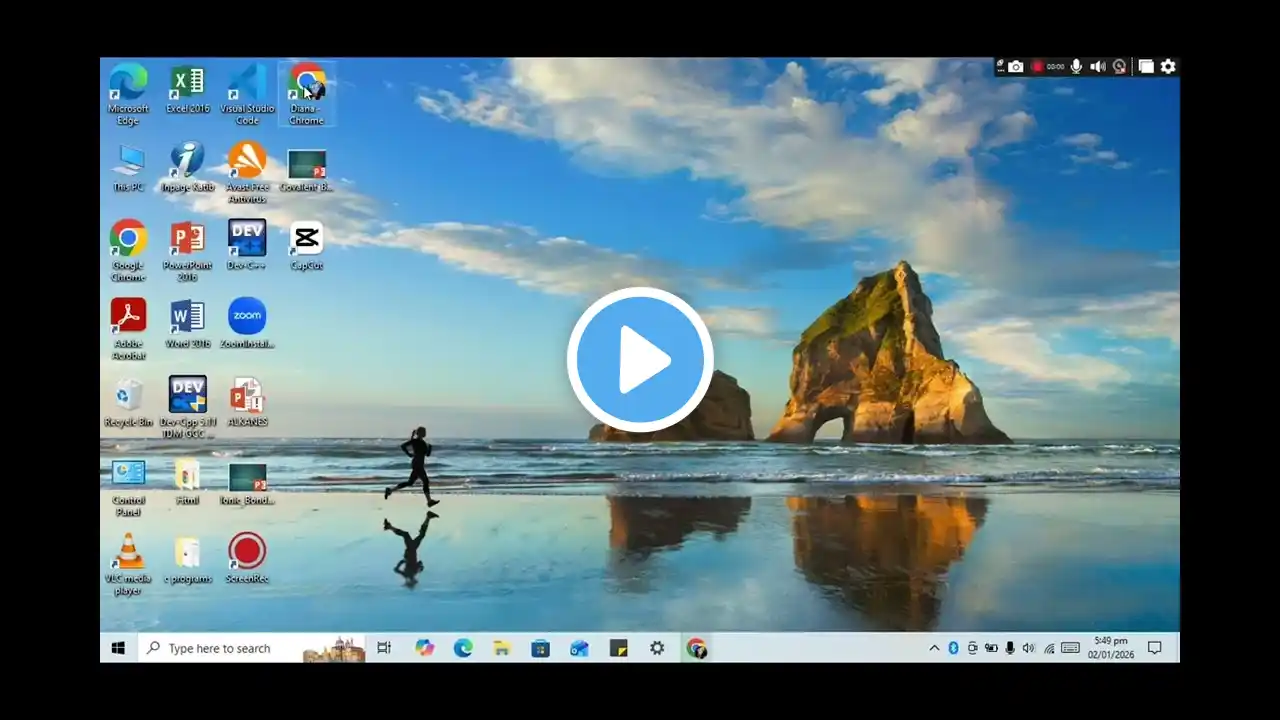Screen dimensions: 1280x720
Task: Open the taskbar clock and date
Action: (x=1110, y=647)
